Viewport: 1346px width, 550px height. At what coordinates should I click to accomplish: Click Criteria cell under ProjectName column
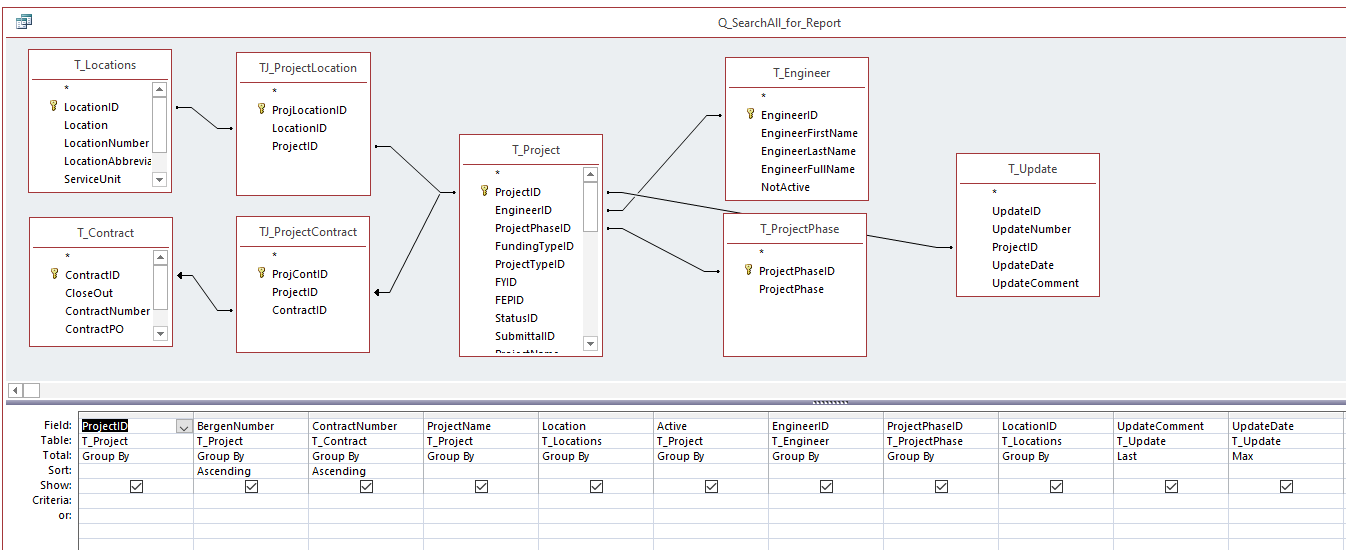[481, 500]
